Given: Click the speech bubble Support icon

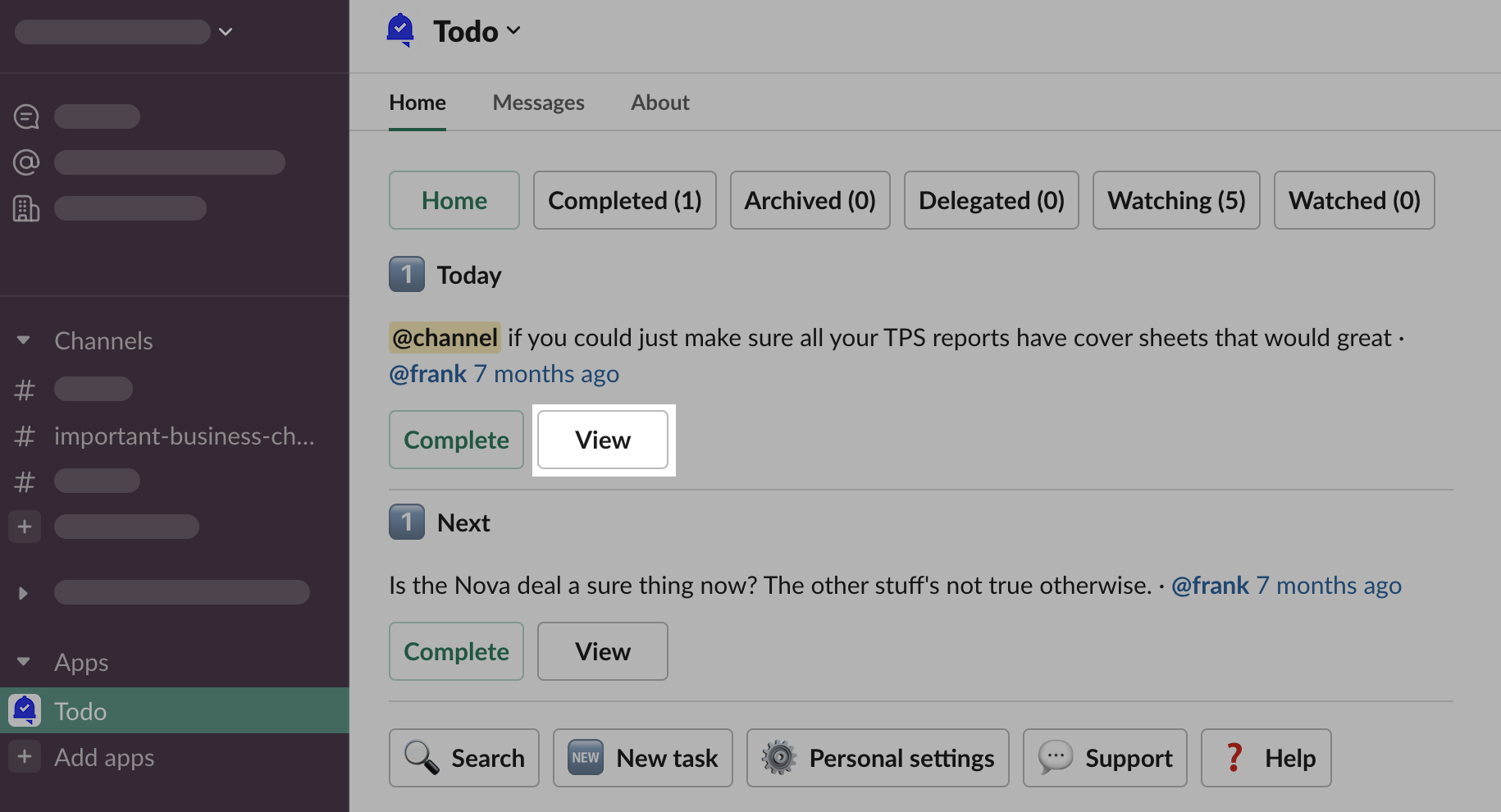Looking at the screenshot, I should coord(1056,758).
